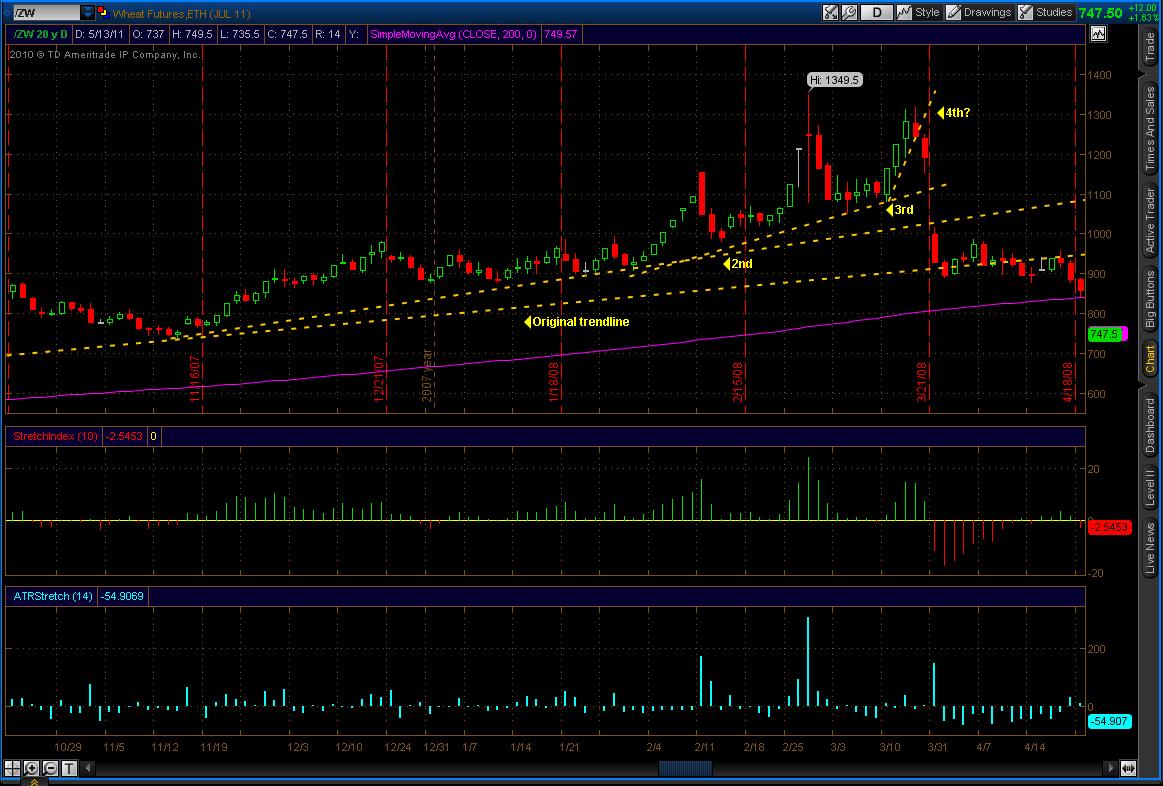The image size is (1163, 786).
Task: Open chart settings wrench icon
Action: (x=849, y=13)
